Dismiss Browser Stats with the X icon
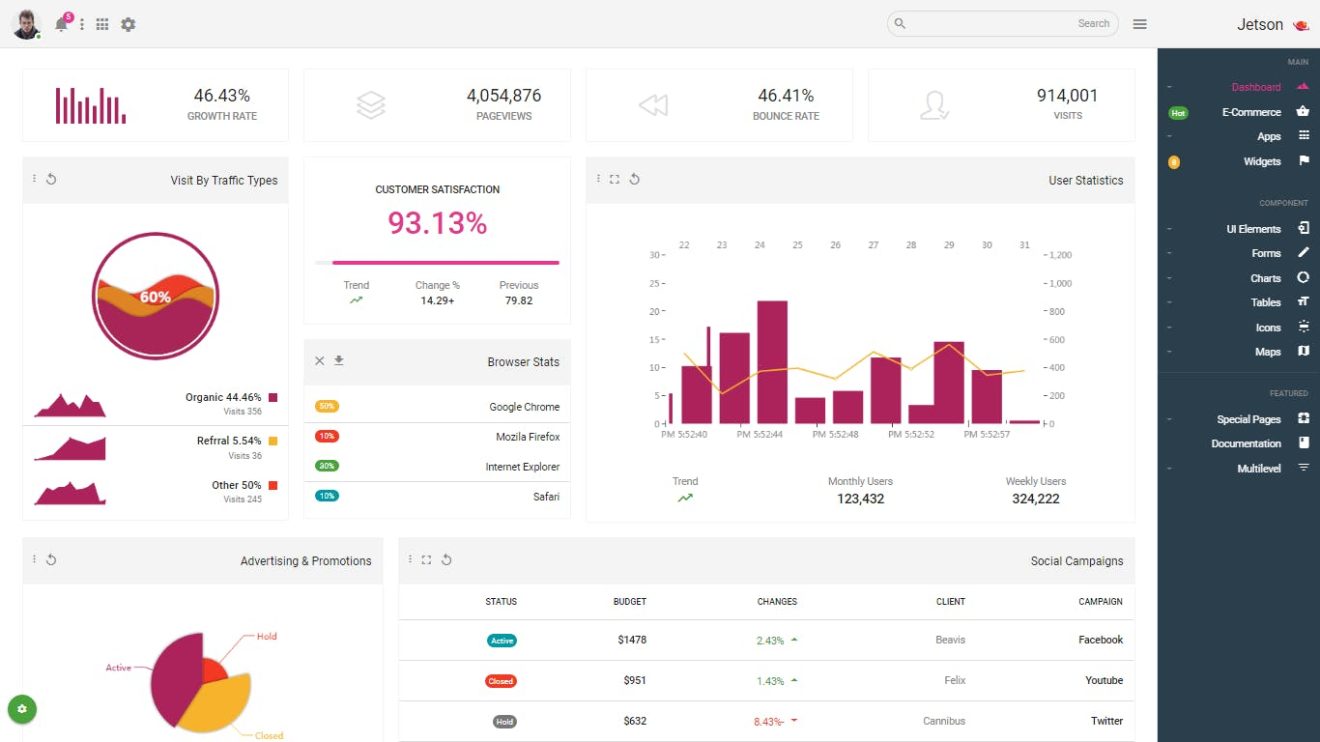 pyautogui.click(x=319, y=360)
